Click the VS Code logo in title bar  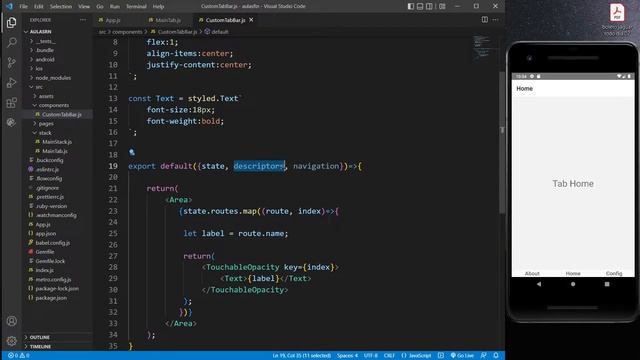click(9, 6)
